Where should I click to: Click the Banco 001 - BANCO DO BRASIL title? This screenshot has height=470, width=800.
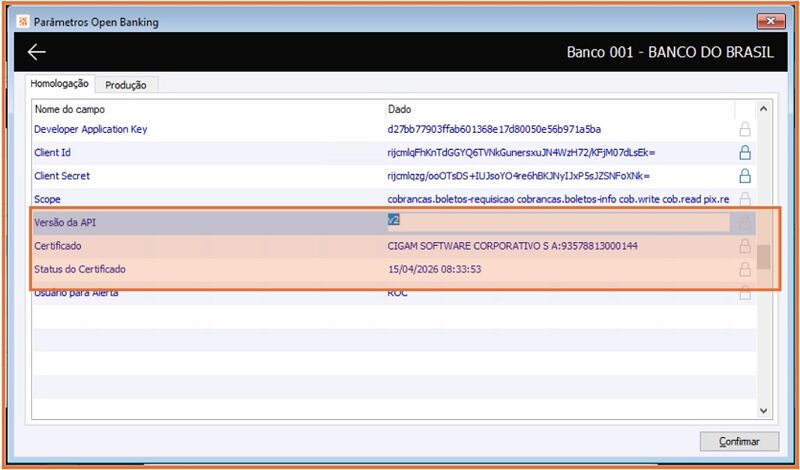(670, 53)
